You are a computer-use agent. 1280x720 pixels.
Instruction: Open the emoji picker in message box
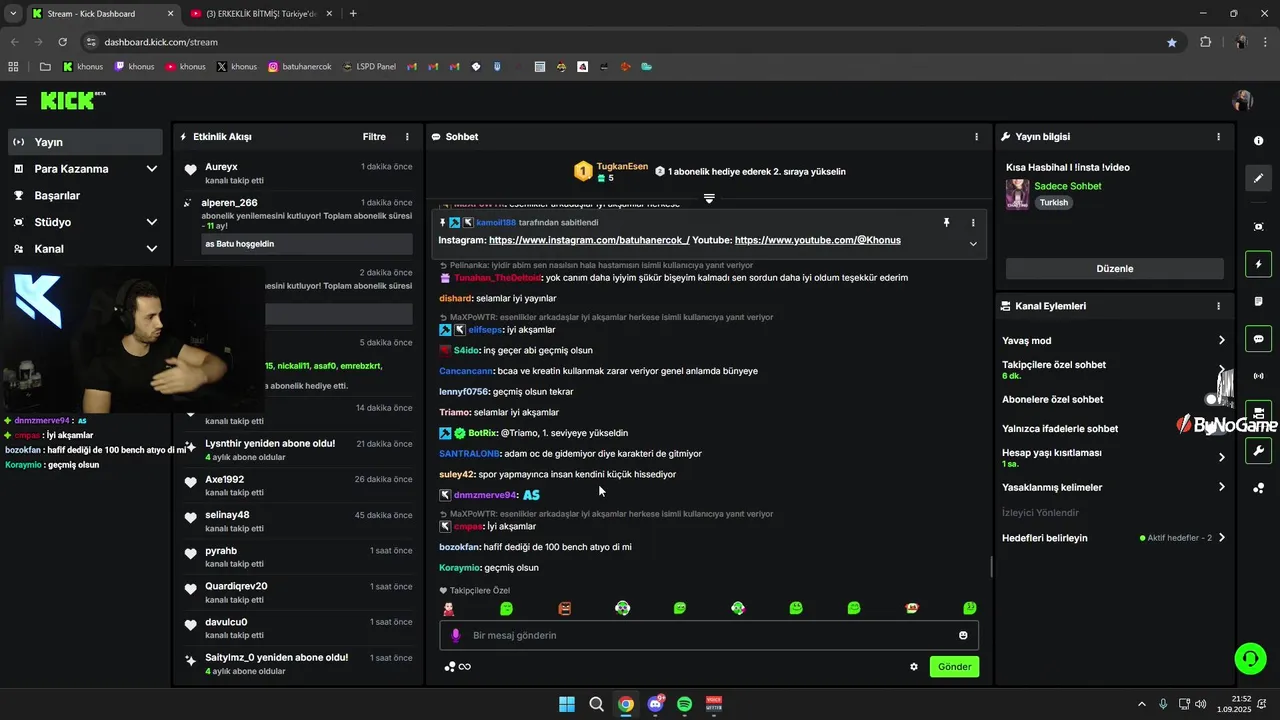pos(963,635)
